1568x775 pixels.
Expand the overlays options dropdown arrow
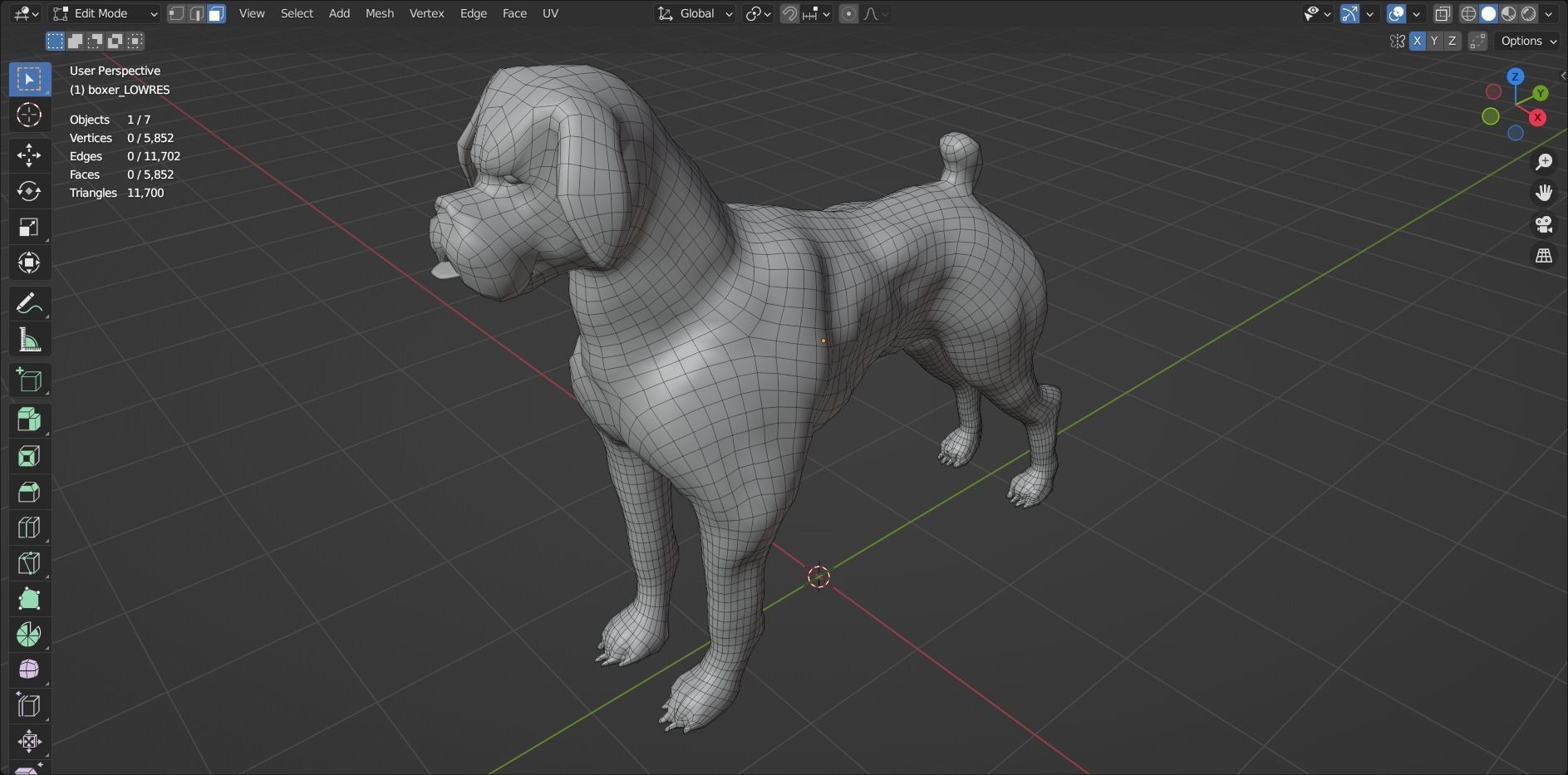(1416, 13)
